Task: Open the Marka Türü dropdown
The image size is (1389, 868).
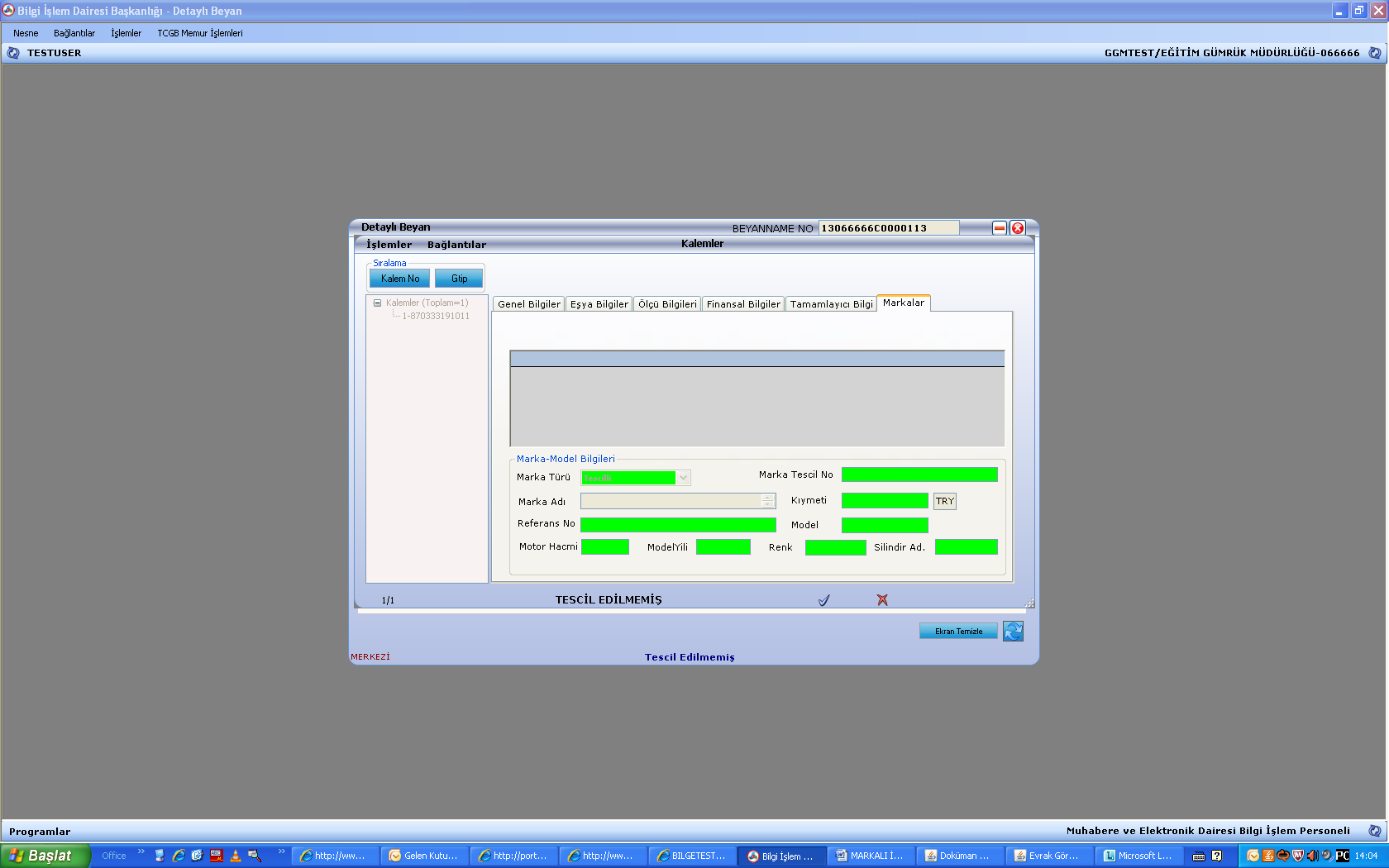Action: tap(683, 478)
